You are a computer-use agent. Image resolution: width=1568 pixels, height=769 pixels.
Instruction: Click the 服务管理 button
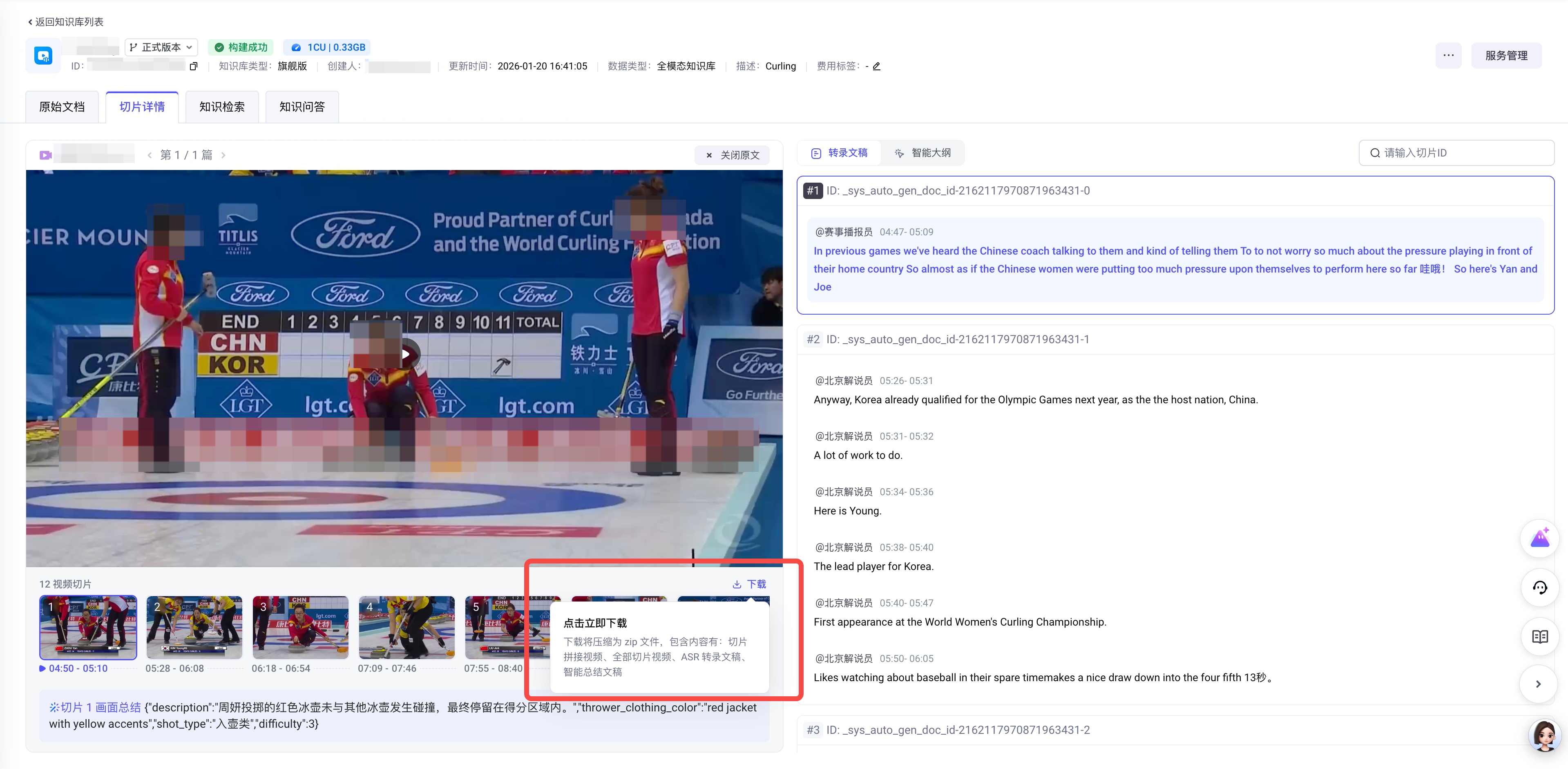[x=1506, y=56]
